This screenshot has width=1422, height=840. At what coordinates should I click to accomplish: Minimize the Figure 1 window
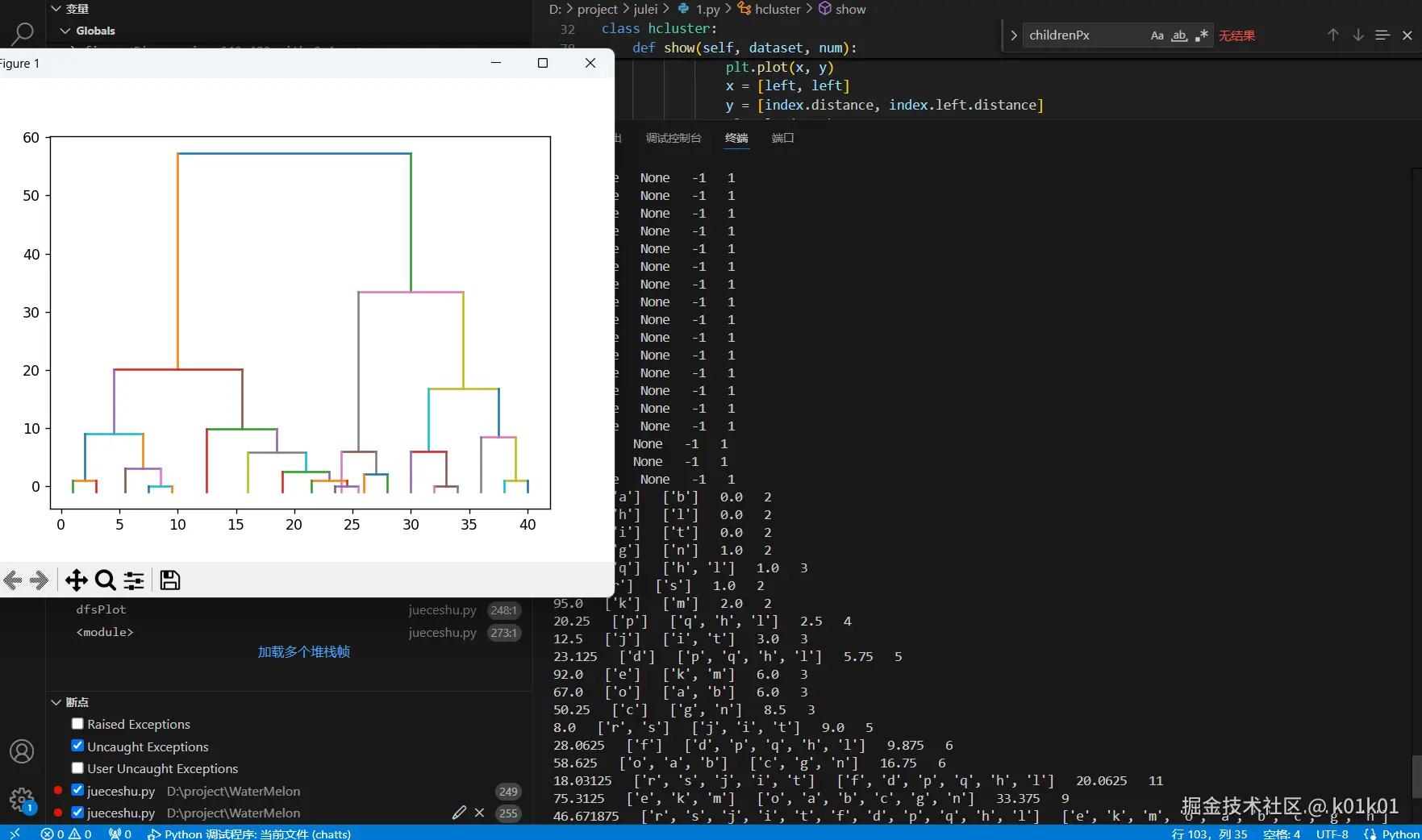pyautogui.click(x=496, y=63)
